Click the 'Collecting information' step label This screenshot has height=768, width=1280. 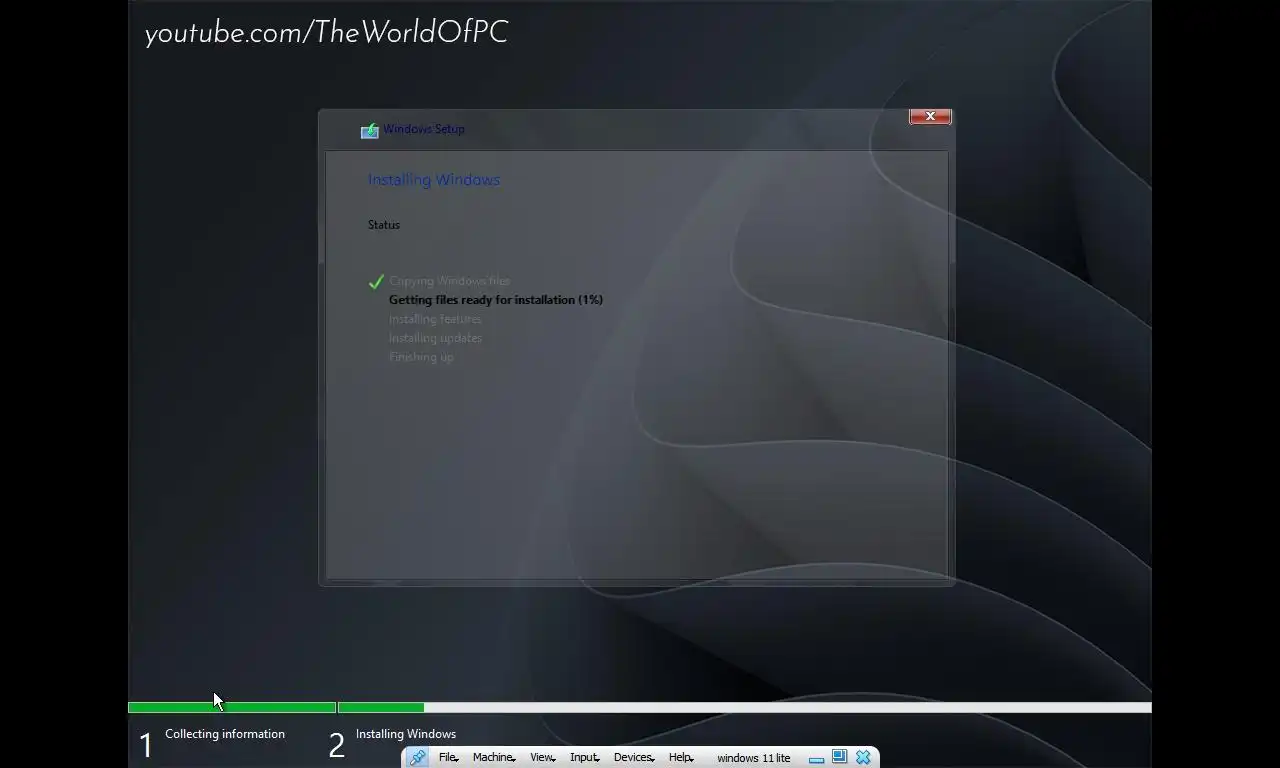[x=225, y=734]
